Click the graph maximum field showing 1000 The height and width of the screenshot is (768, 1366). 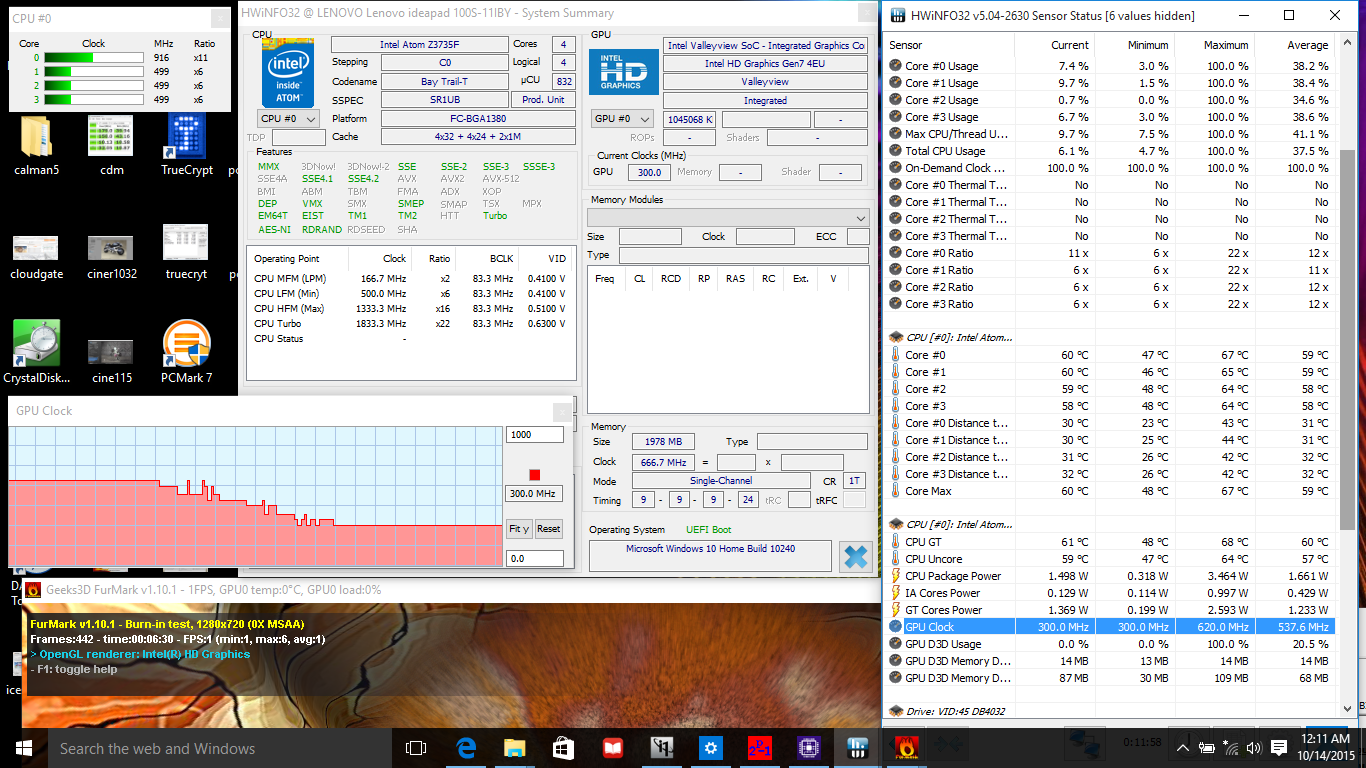534,435
